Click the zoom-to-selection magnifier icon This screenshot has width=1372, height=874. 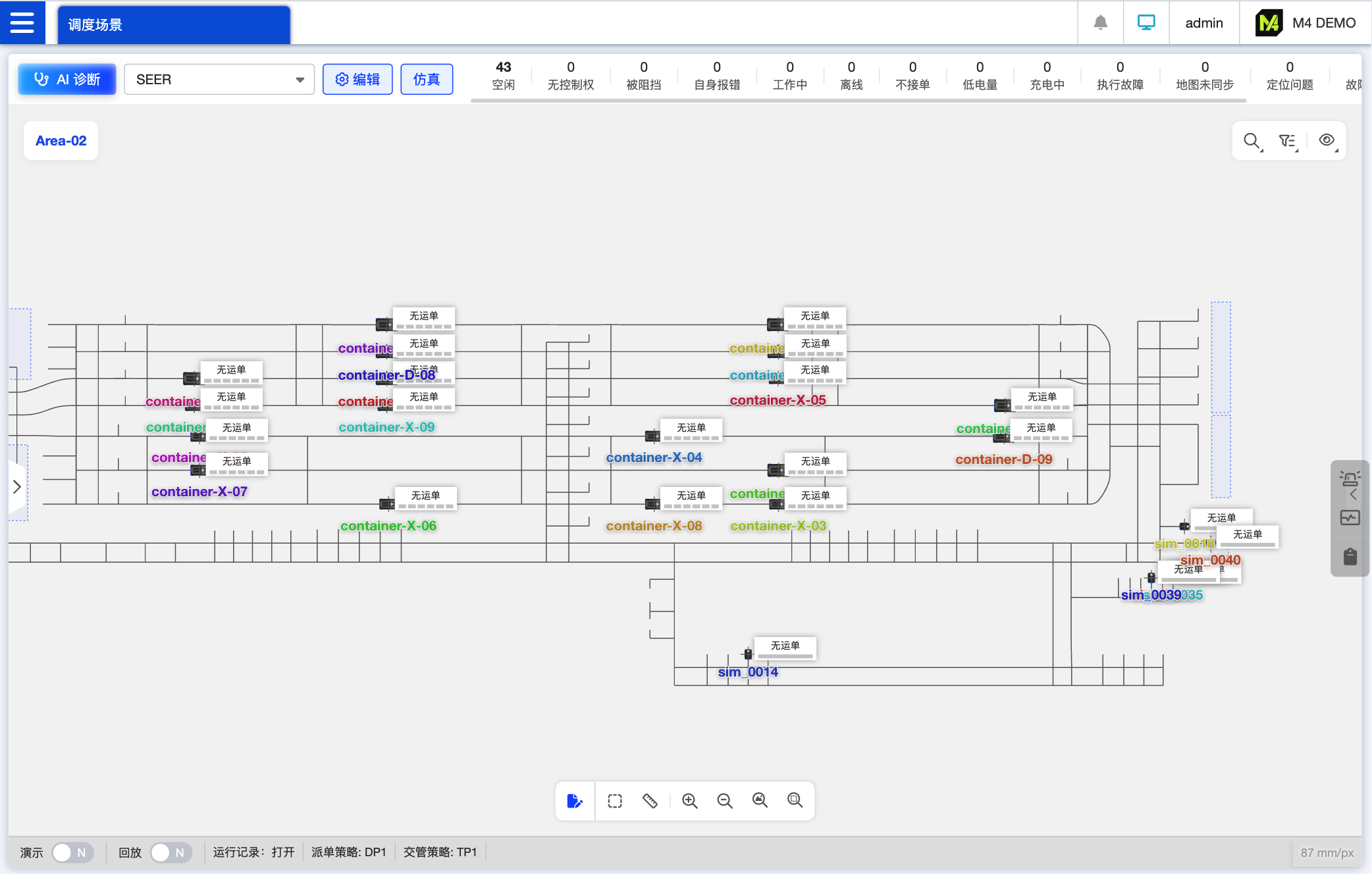[x=795, y=800]
